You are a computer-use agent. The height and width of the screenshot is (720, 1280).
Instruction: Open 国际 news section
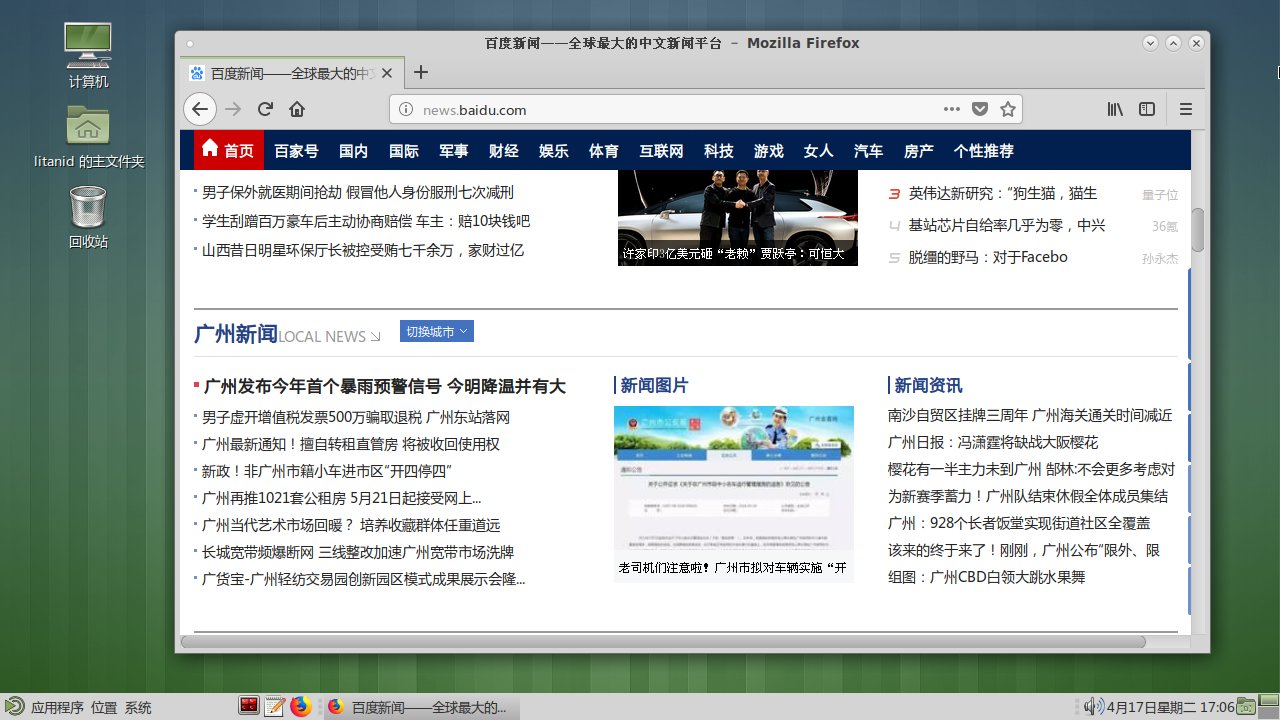point(403,151)
